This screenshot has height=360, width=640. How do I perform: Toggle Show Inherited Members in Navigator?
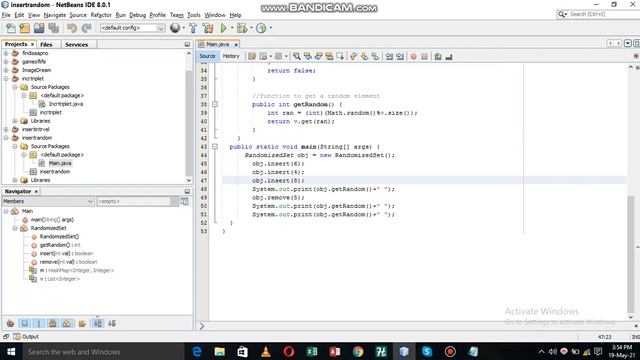pos(11,323)
